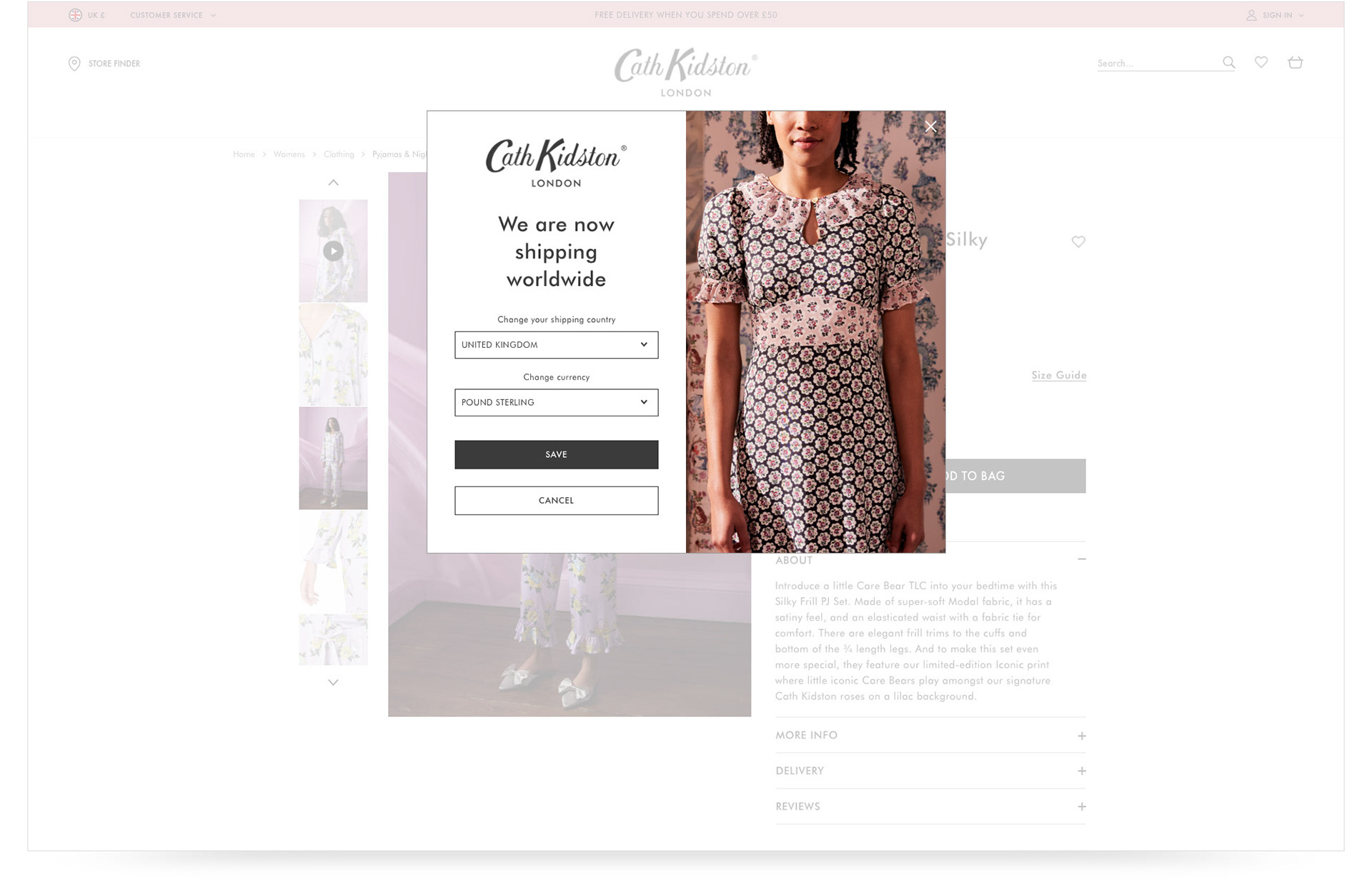The image size is (1372, 880).
Task: Click the Cancel button in popup
Action: click(556, 500)
